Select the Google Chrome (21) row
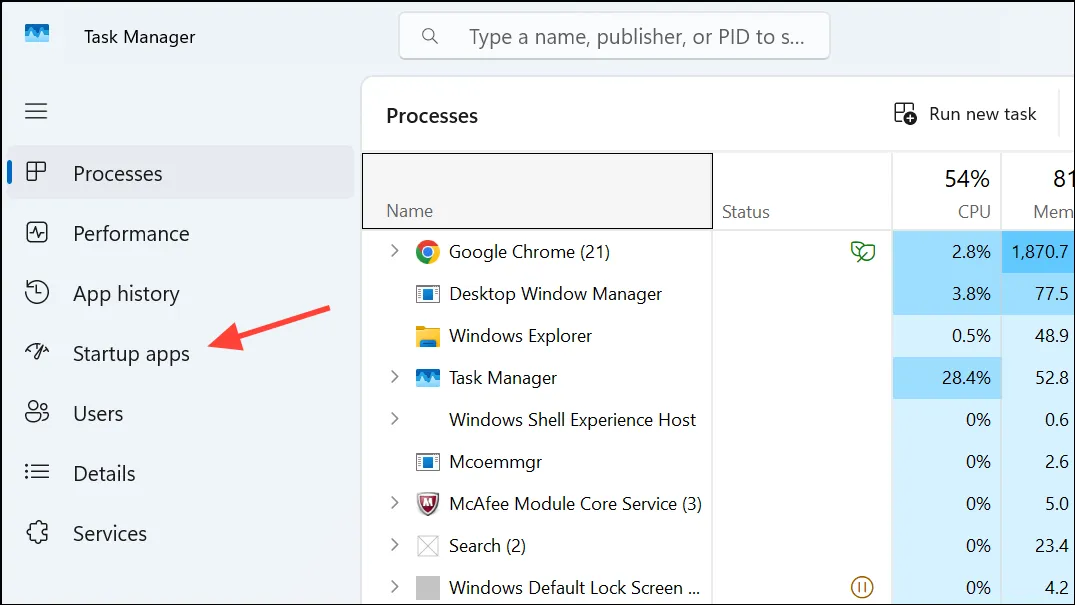The image size is (1075, 605). click(718, 252)
